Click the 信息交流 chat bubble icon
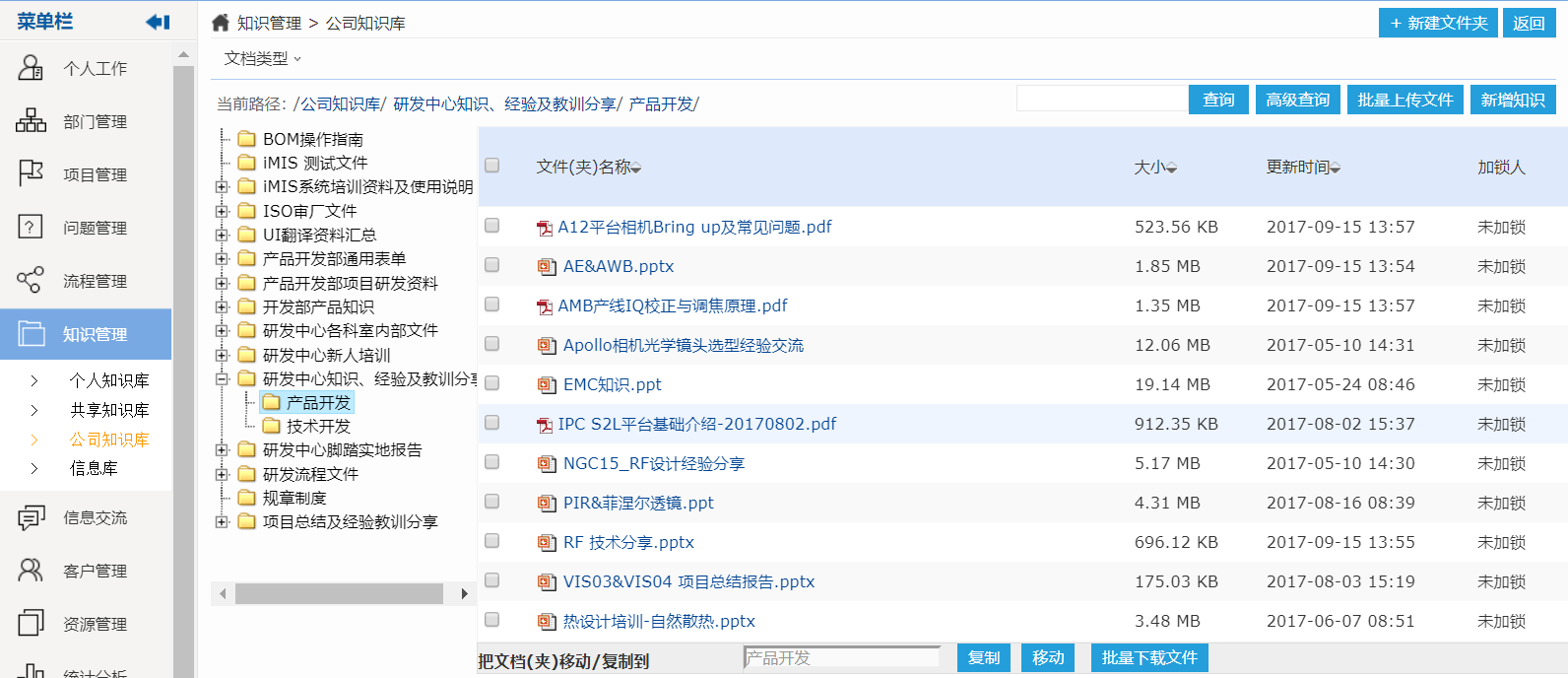The image size is (1568, 678). [31, 517]
